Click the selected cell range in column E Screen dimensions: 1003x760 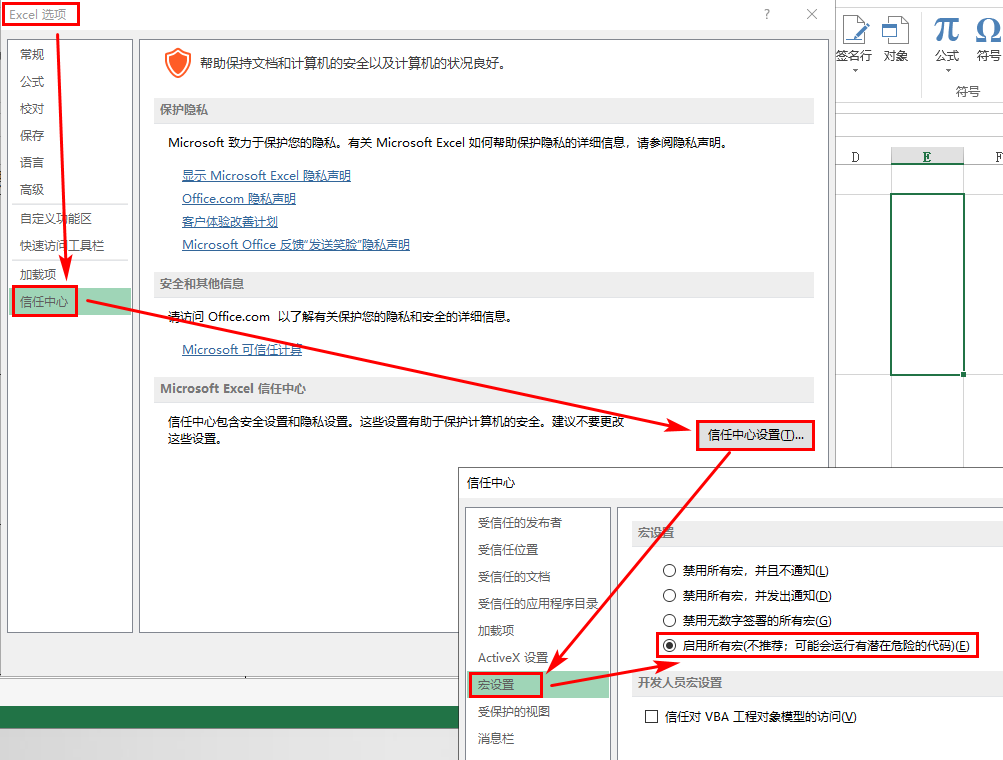pos(927,284)
